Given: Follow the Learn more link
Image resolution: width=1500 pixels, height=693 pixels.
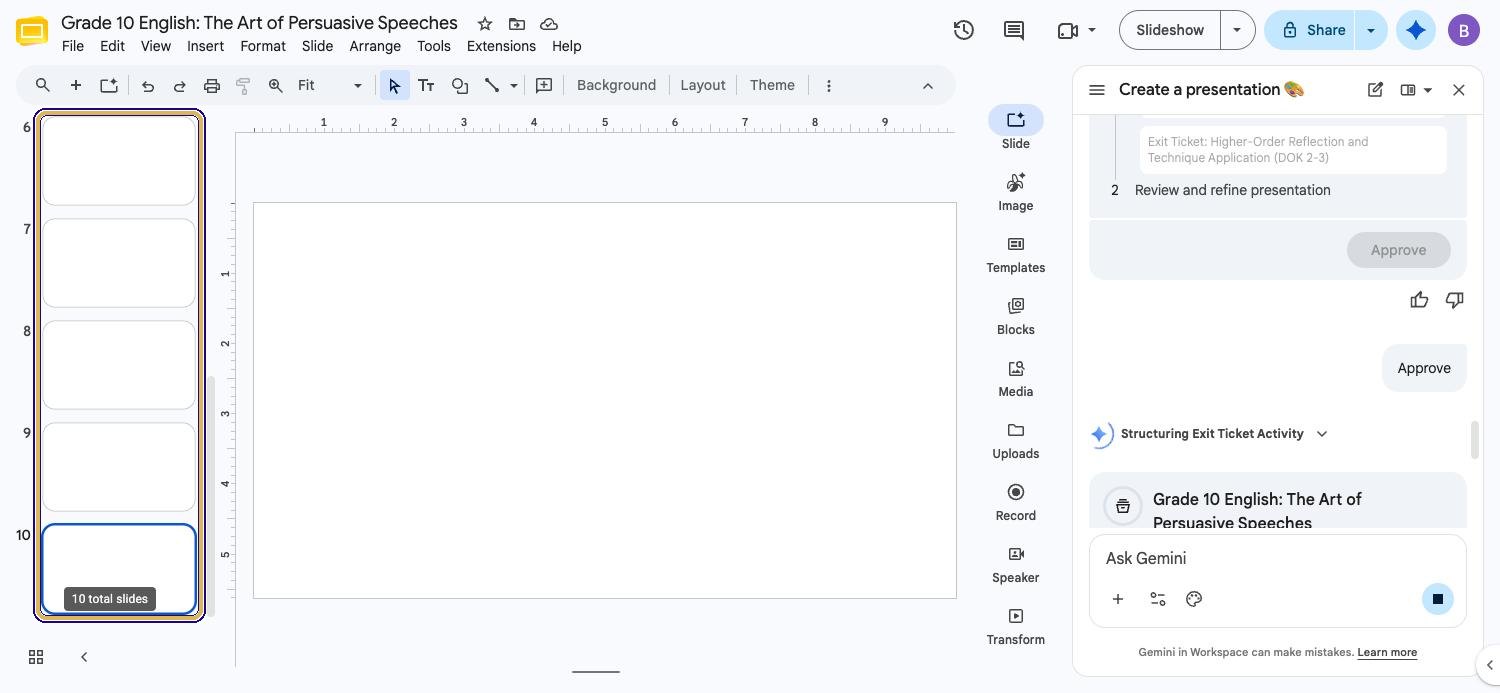Looking at the screenshot, I should click(1387, 652).
